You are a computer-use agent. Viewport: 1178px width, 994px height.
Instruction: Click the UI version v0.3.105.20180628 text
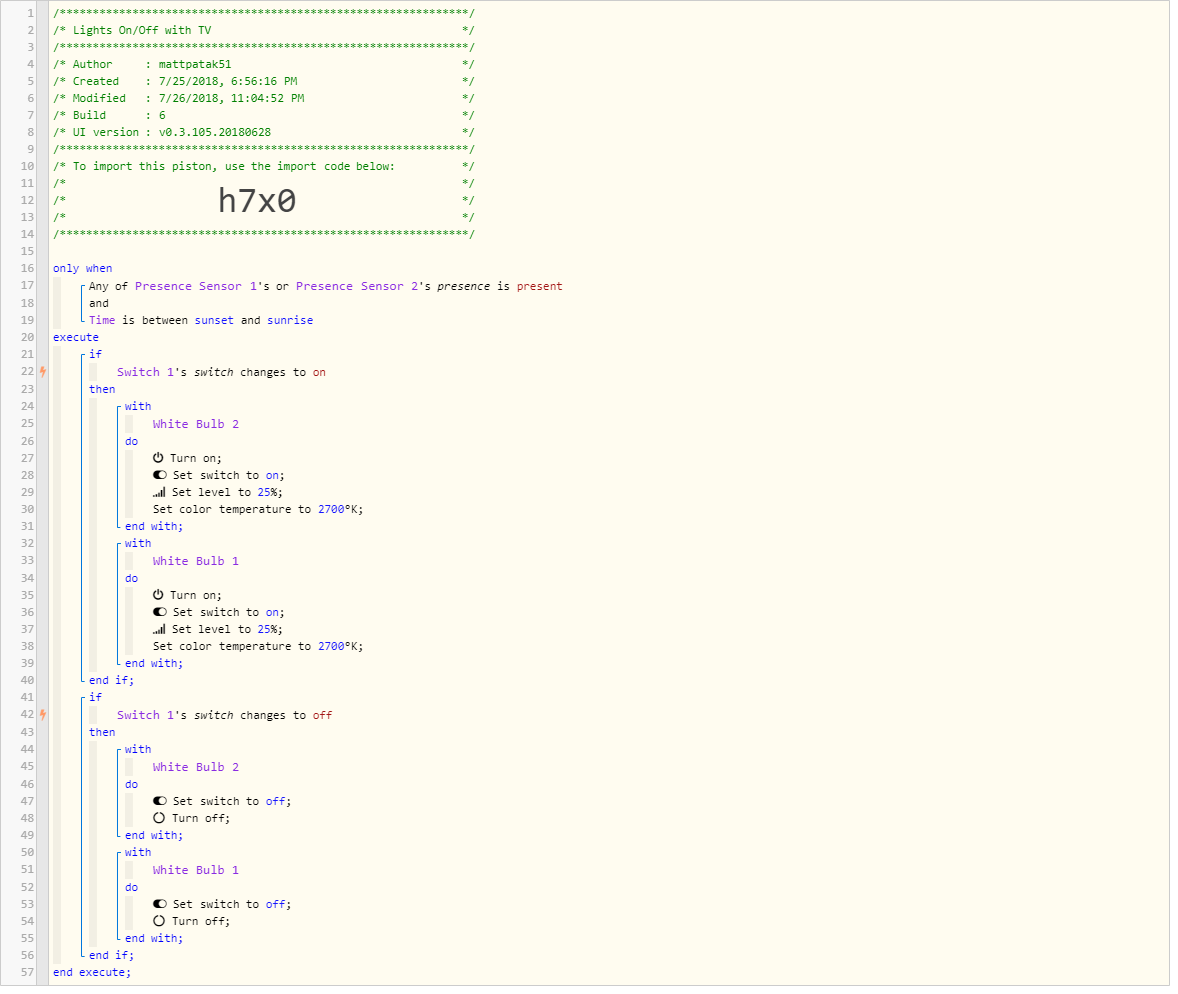[x=215, y=132]
